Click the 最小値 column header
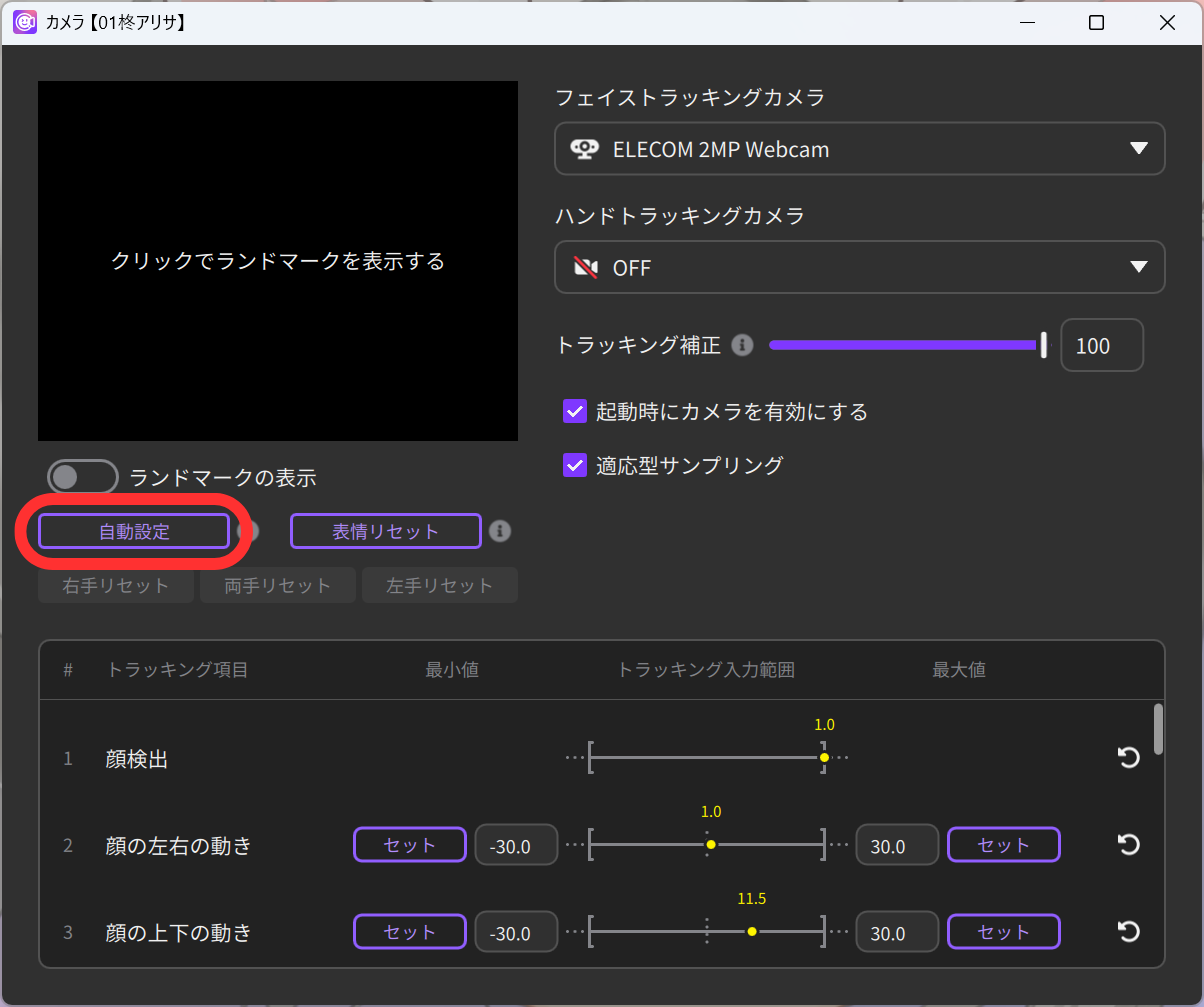The image size is (1204, 1007). [x=452, y=670]
